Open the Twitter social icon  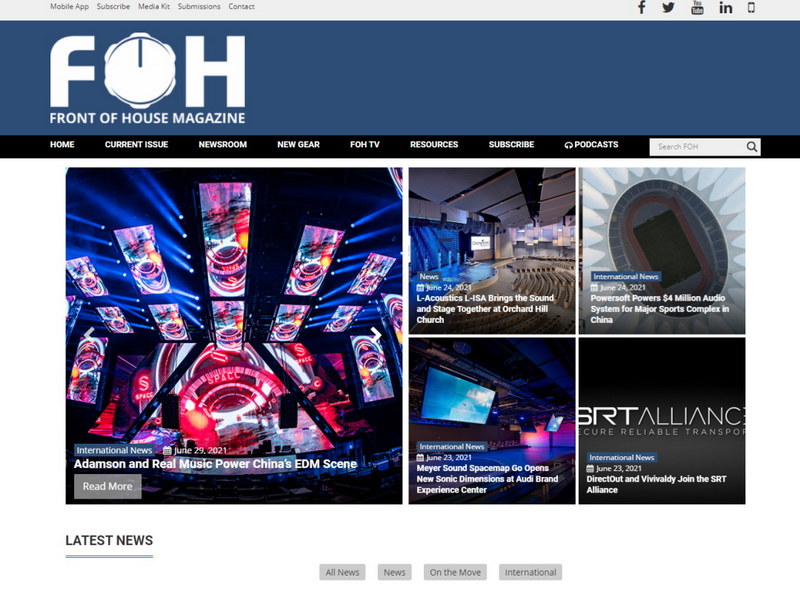click(x=668, y=8)
